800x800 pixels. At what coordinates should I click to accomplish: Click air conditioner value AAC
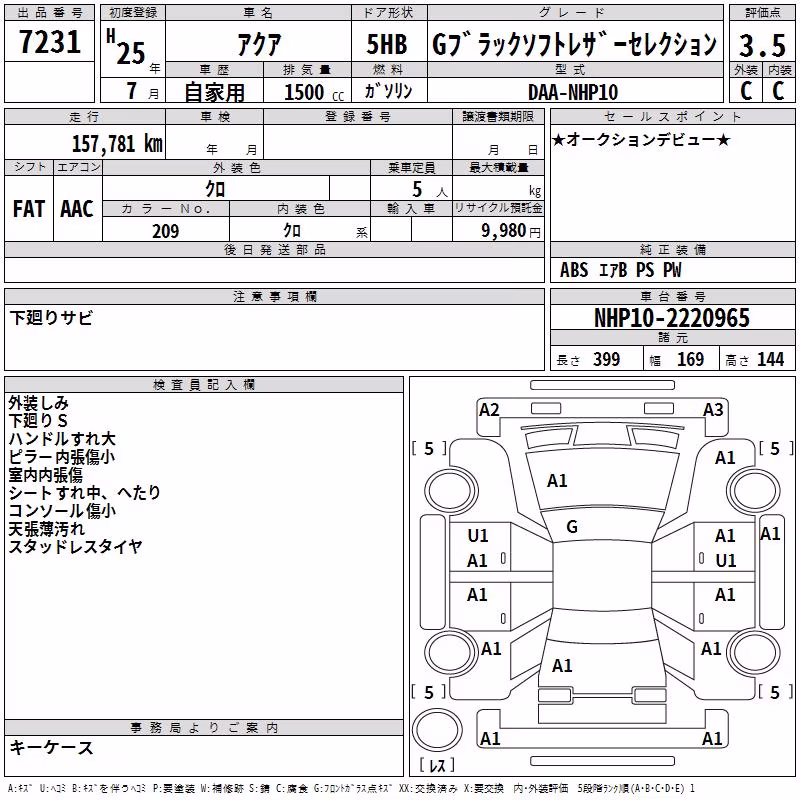click(x=77, y=209)
